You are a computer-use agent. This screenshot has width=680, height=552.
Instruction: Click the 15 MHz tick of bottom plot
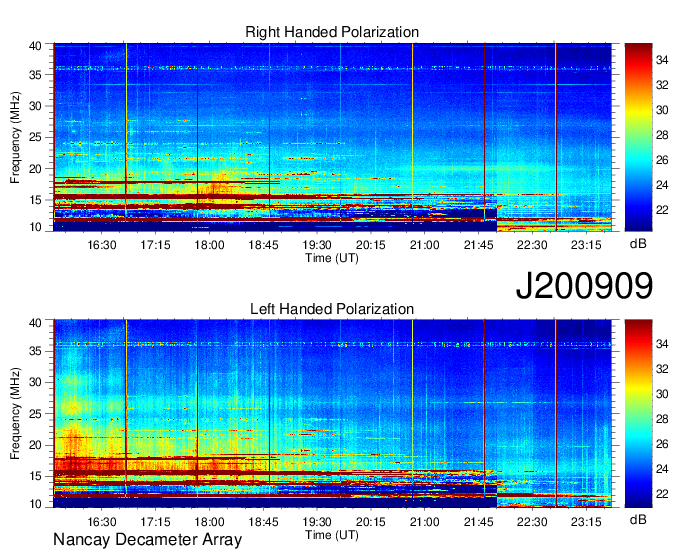point(36,477)
